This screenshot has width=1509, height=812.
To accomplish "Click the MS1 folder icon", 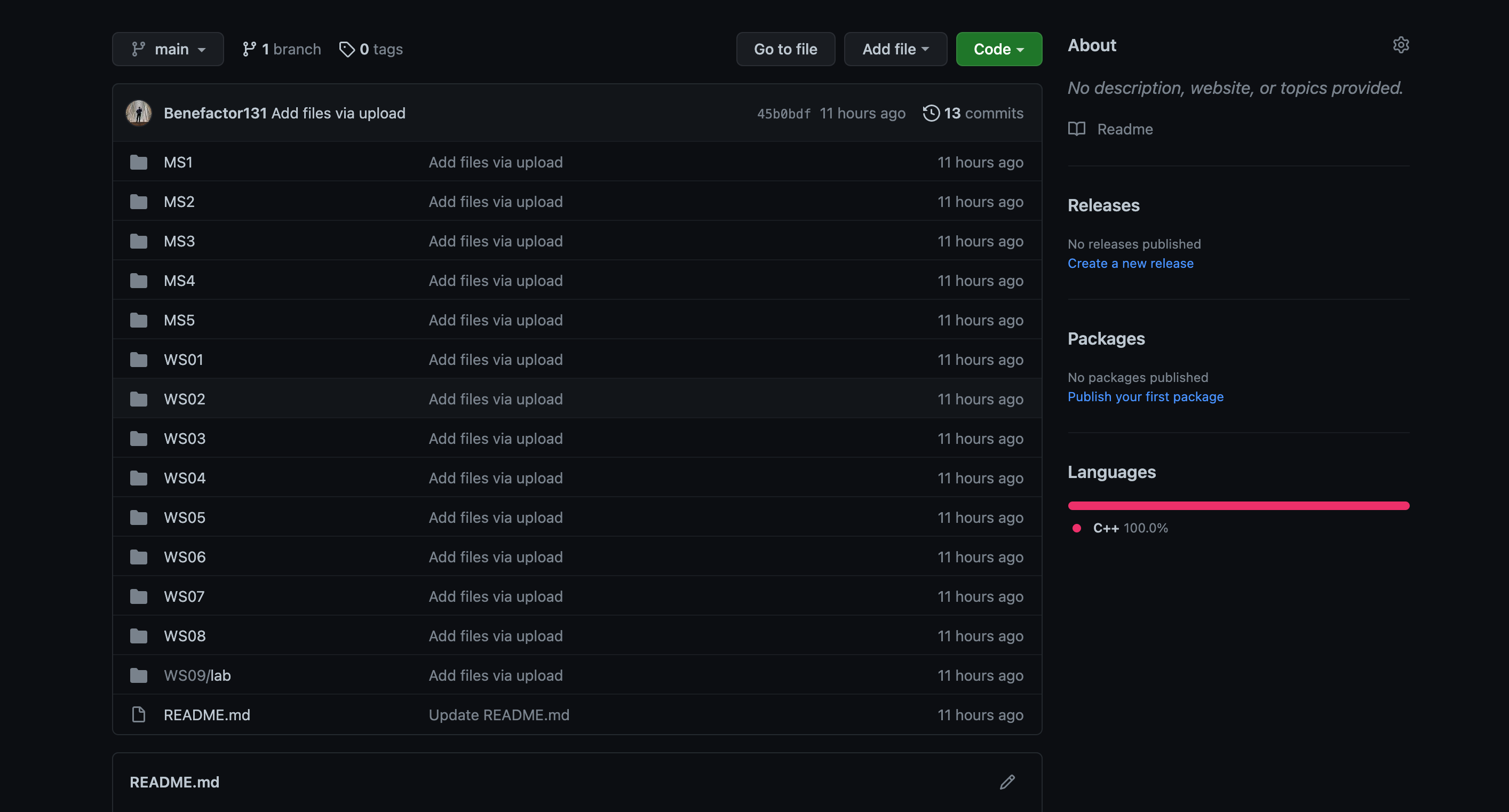I will 139,162.
